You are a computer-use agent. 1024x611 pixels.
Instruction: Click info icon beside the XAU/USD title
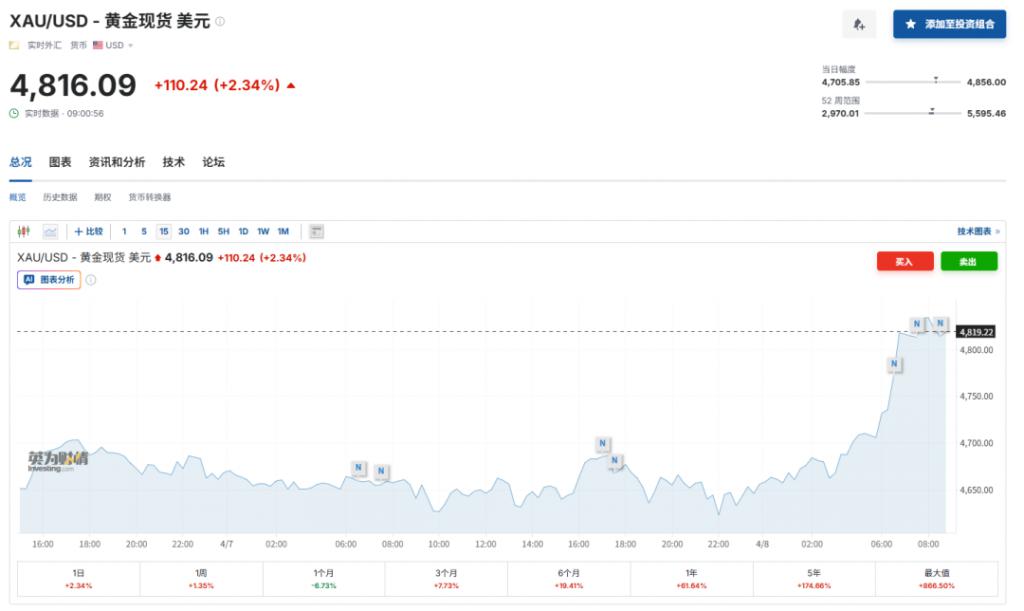tap(220, 21)
